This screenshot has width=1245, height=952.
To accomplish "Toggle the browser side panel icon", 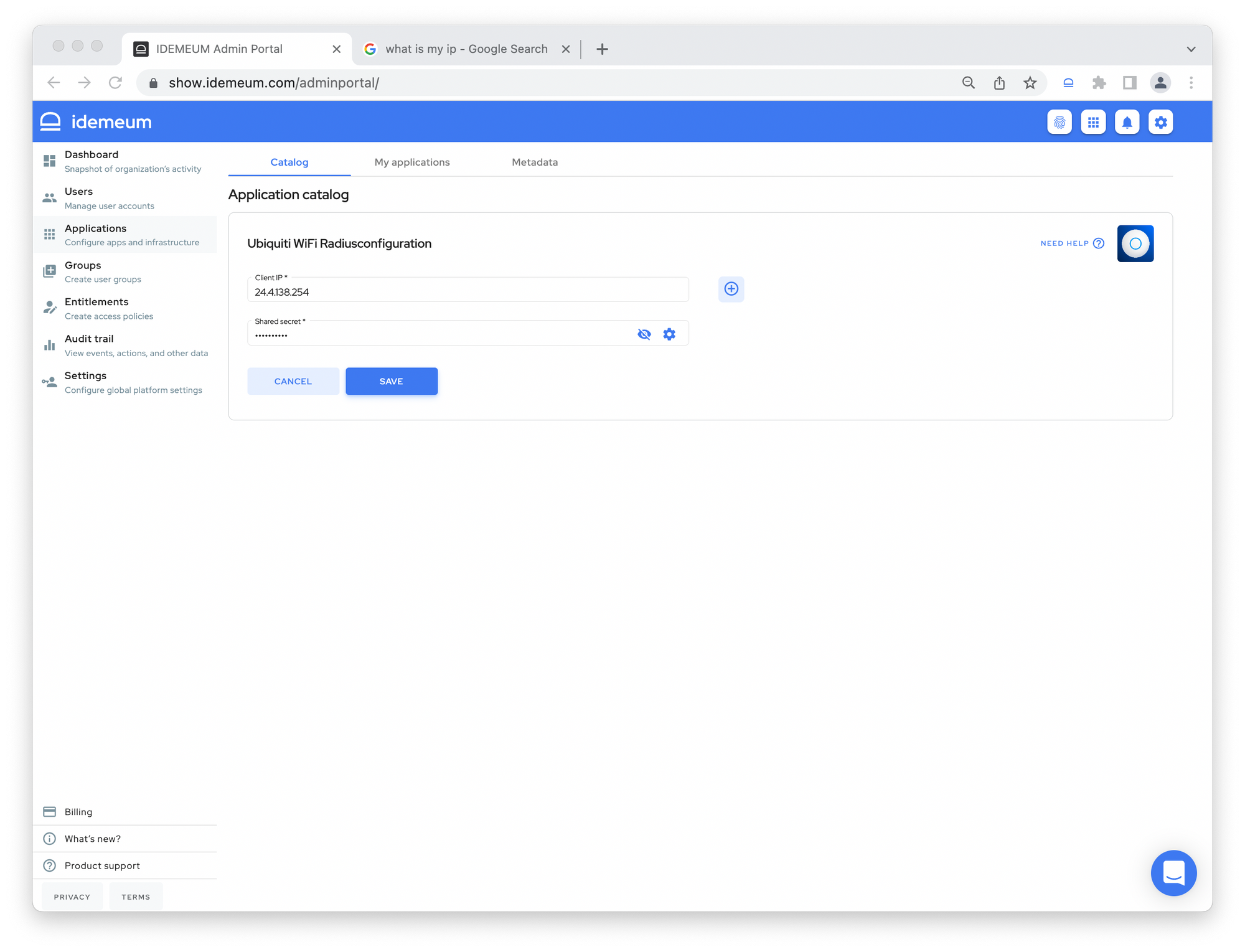I will [1129, 83].
